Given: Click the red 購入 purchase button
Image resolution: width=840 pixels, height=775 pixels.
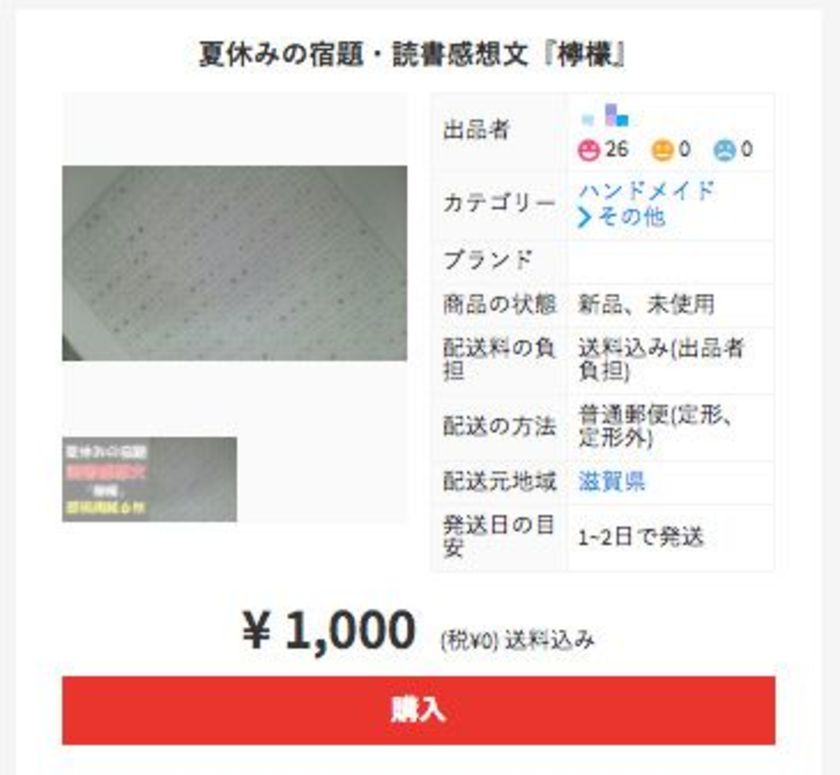Looking at the screenshot, I should click(418, 710).
